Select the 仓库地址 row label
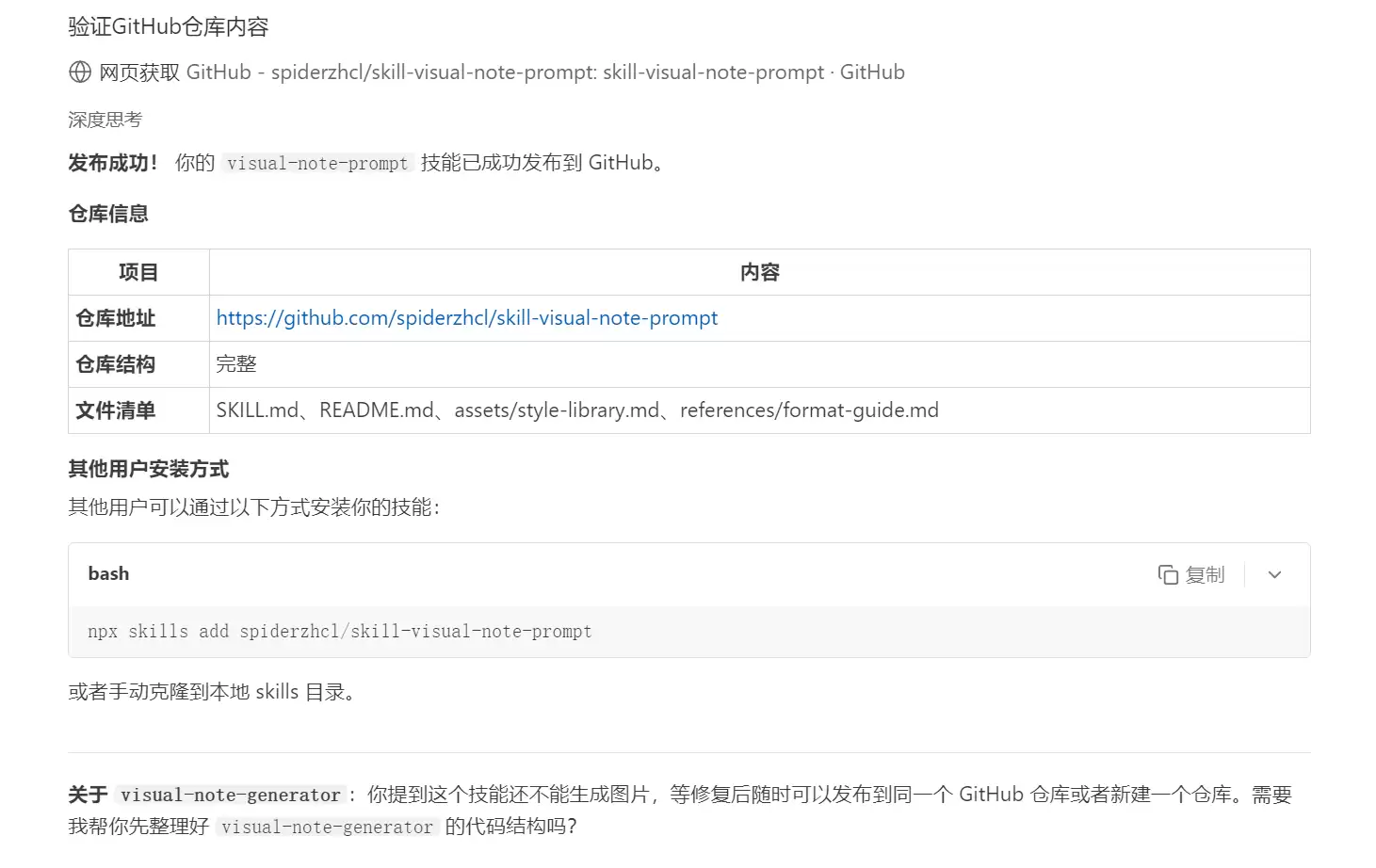The width and height of the screenshot is (1376, 868). point(116,318)
